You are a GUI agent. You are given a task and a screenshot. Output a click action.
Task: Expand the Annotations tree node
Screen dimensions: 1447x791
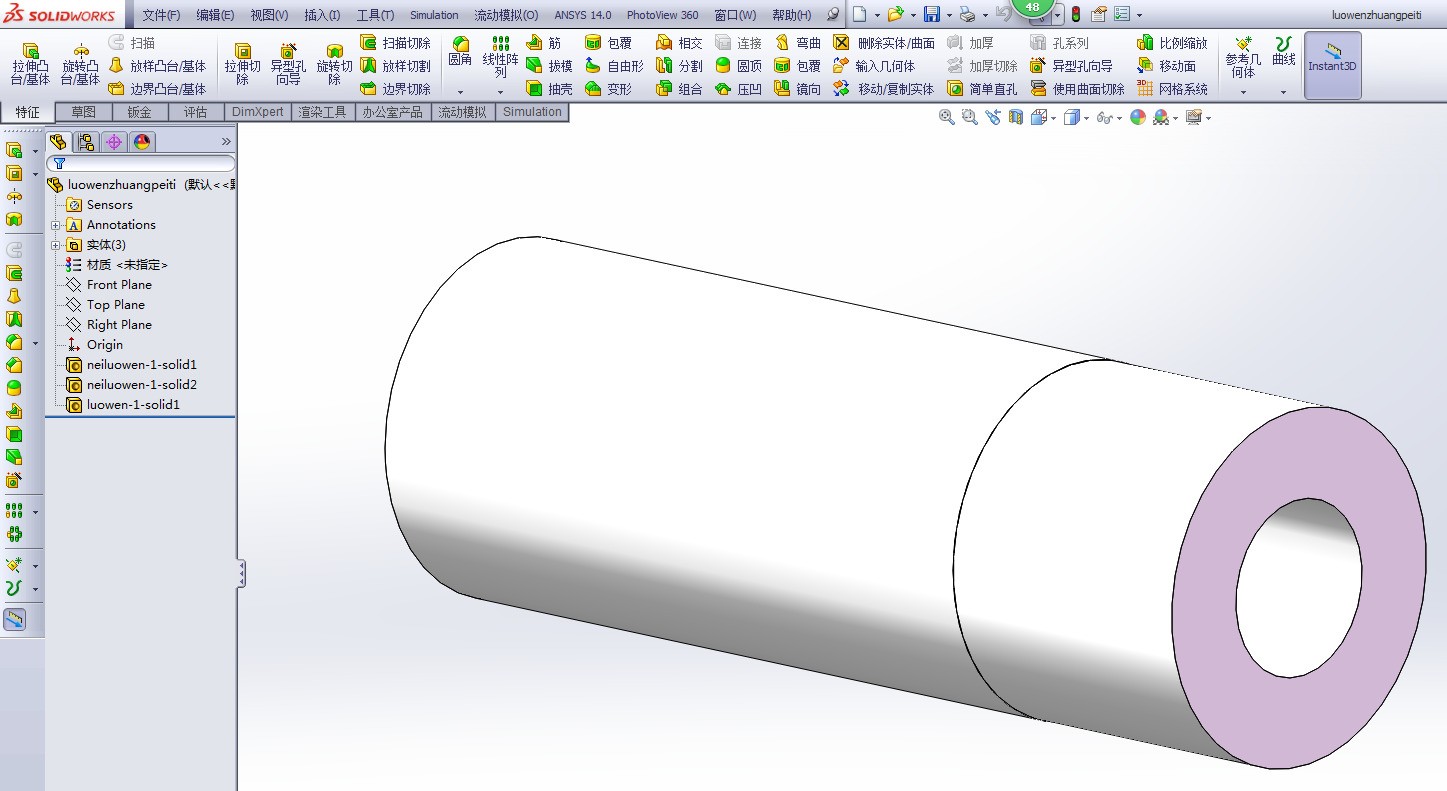coord(56,224)
